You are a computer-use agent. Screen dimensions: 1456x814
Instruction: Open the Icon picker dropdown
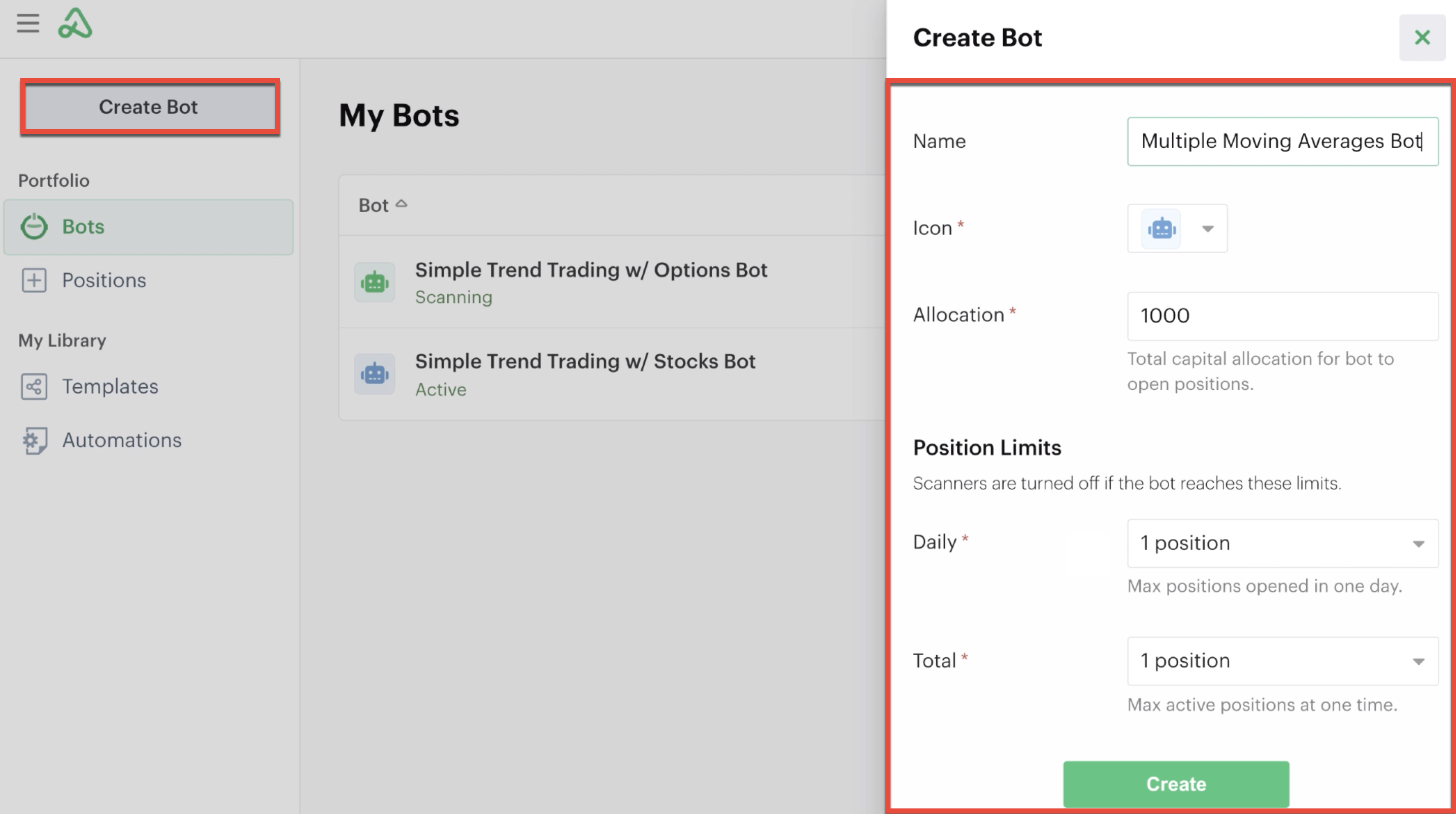[x=1177, y=228]
